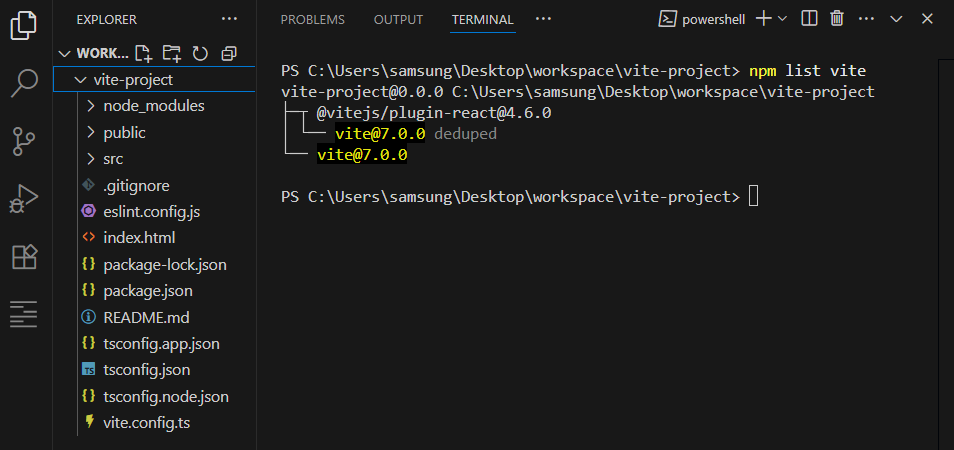Collapse the WORK... workspace section
Screen dimensions: 954x450
[64, 54]
